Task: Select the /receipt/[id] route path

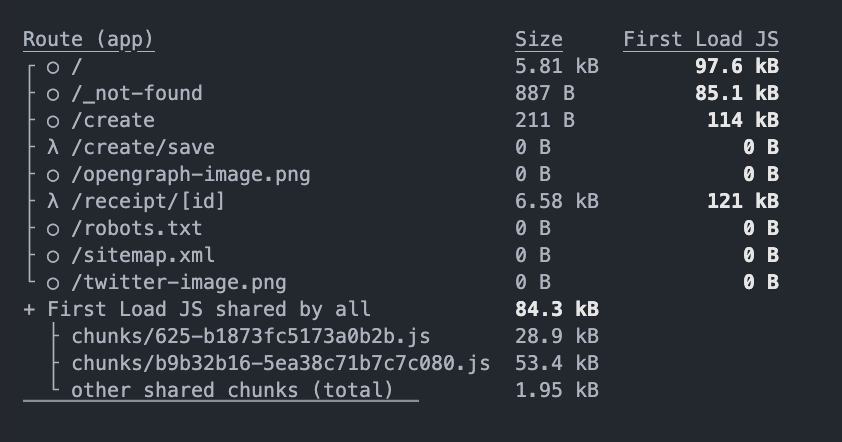Action: tap(148, 201)
